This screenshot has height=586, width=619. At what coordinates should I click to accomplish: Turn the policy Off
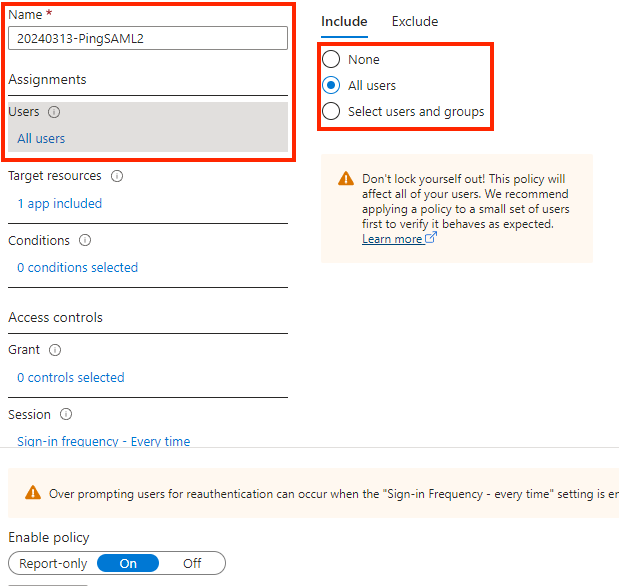click(192, 563)
